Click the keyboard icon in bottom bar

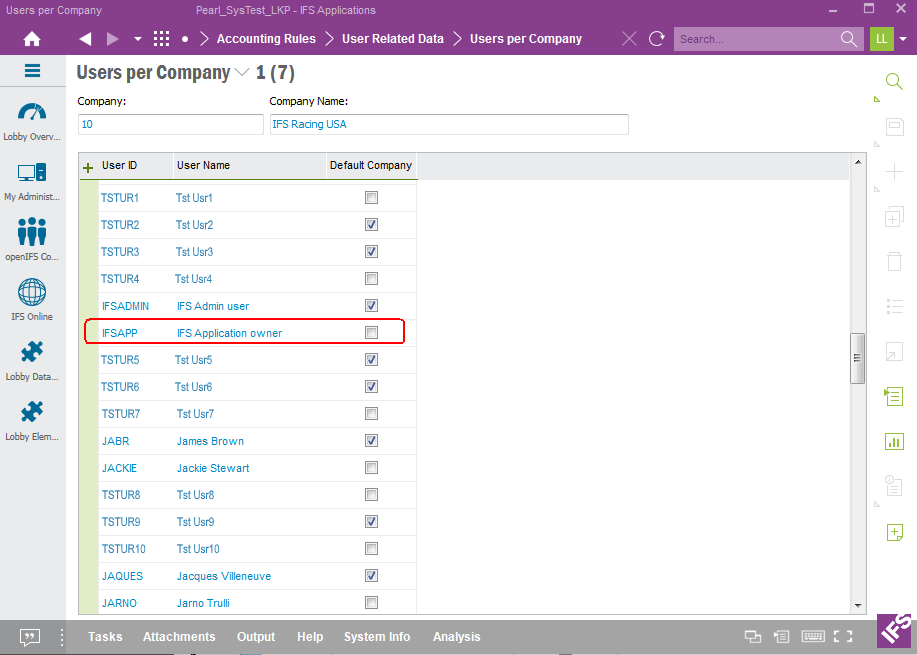coord(813,636)
